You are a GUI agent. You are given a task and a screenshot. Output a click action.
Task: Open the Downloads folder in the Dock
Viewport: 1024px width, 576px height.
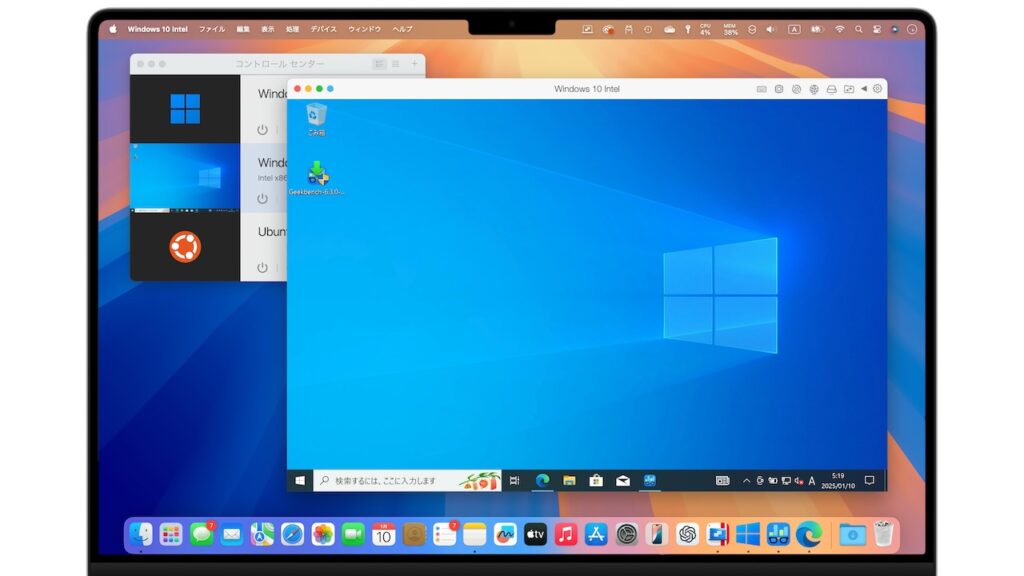tap(852, 535)
